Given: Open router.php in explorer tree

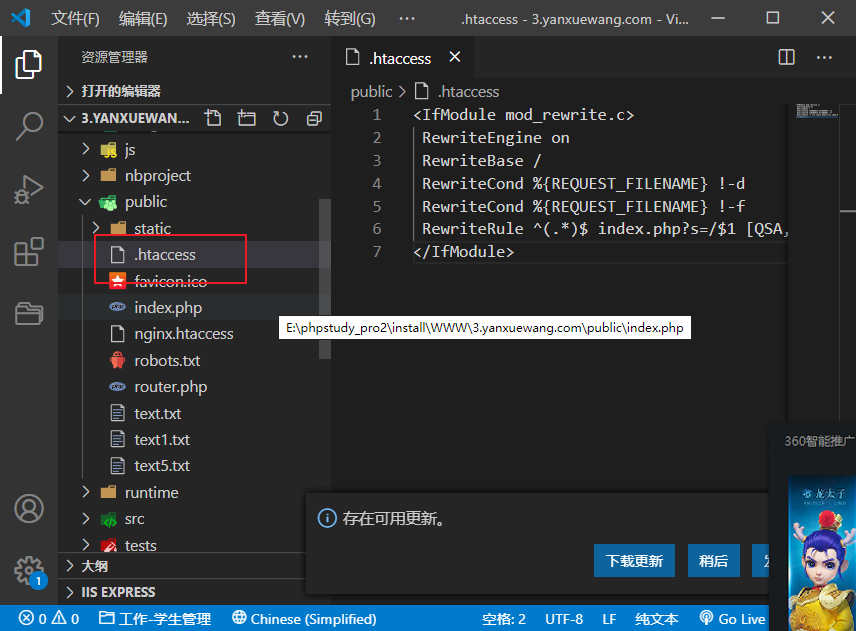Looking at the screenshot, I should tap(194, 386).
